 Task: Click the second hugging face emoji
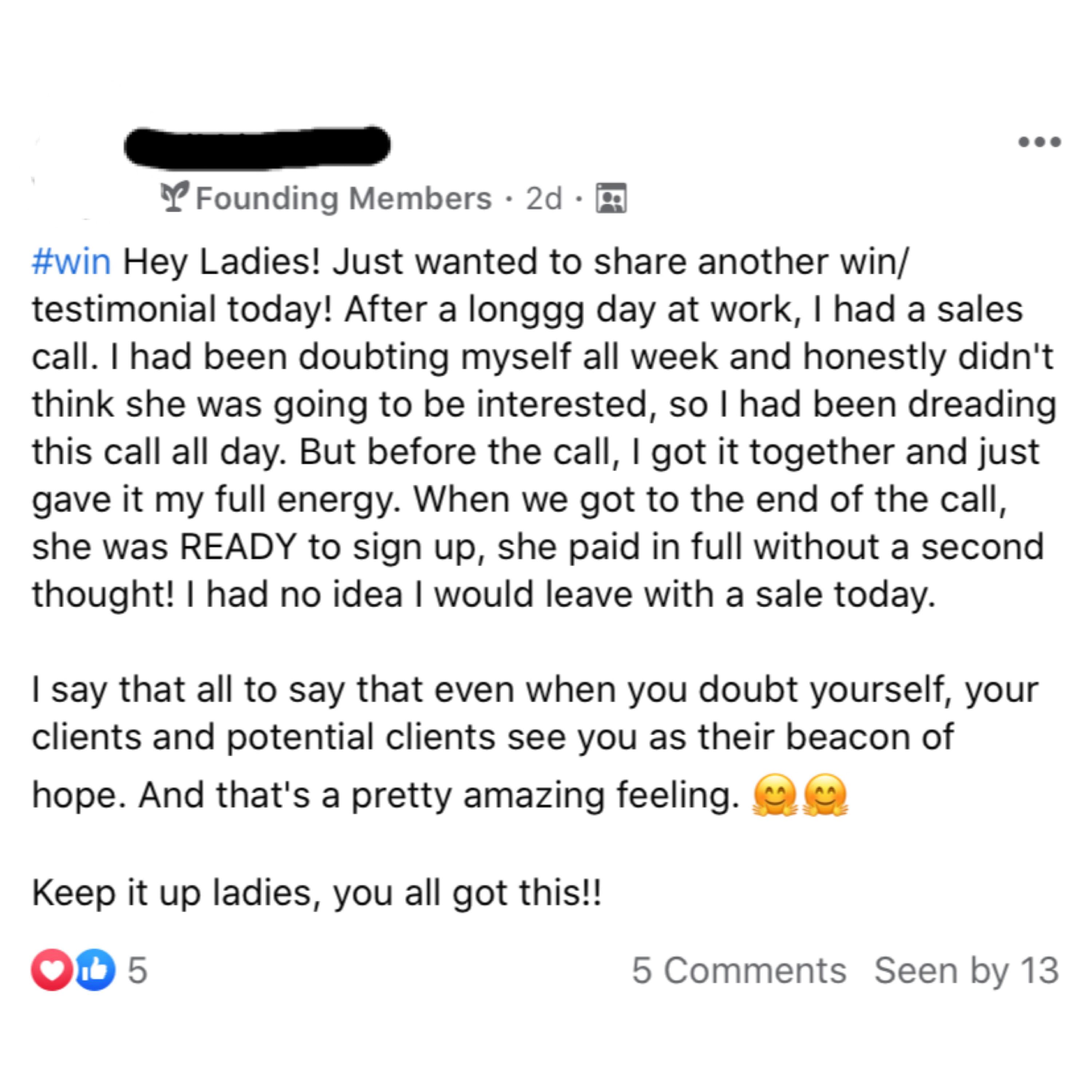(x=825, y=795)
